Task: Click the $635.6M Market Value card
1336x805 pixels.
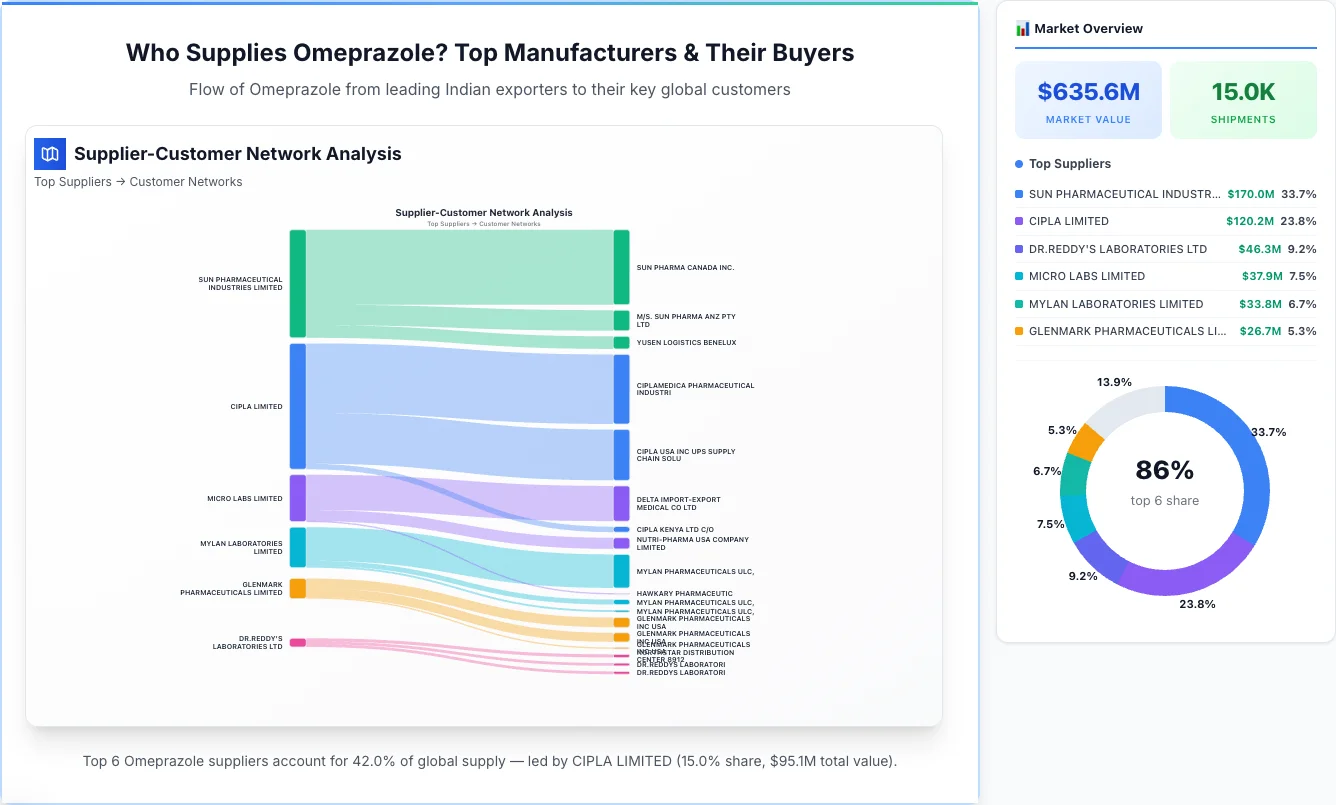Action: (x=1088, y=99)
